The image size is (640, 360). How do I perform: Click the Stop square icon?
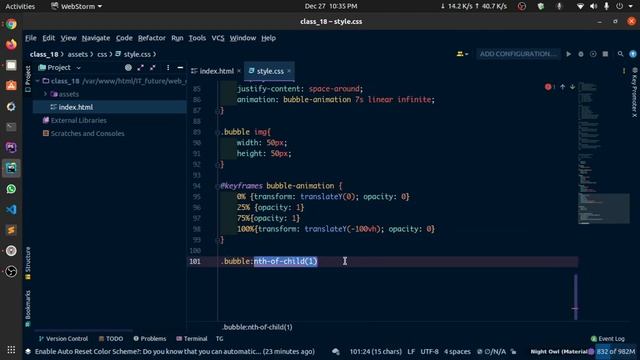coord(605,54)
